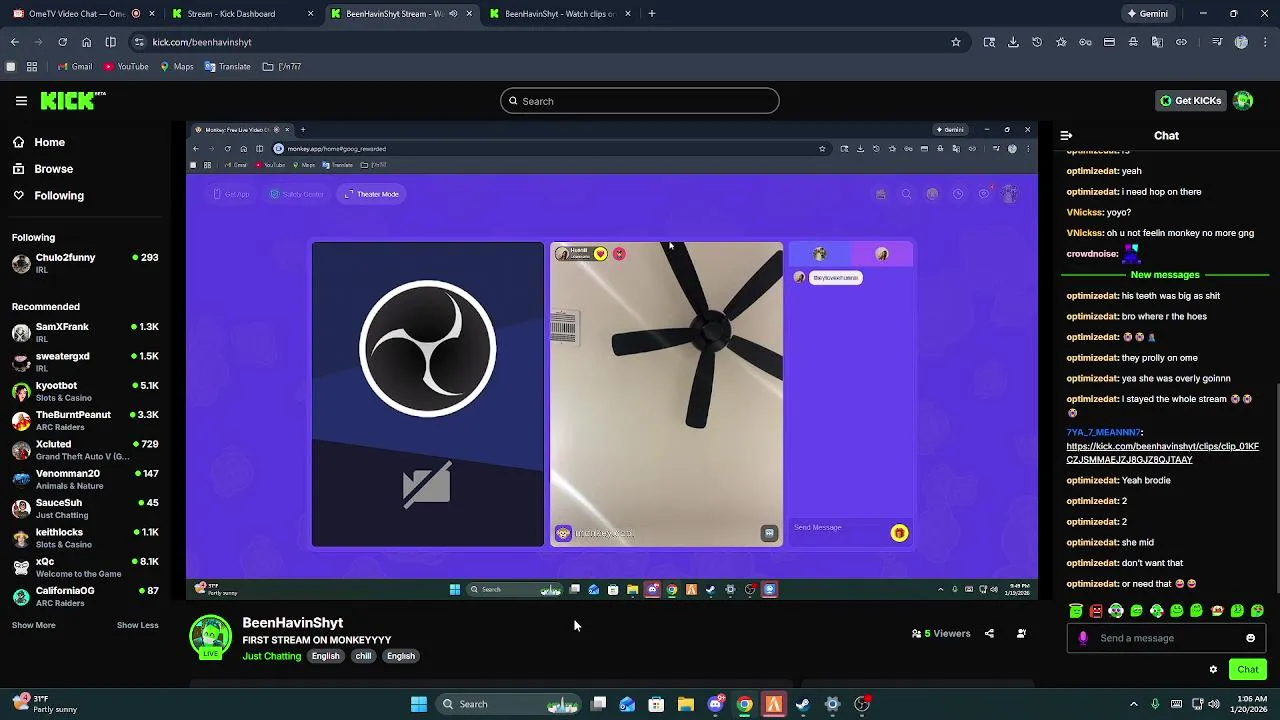Image resolution: width=1280 pixels, height=720 pixels.
Task: Open the SamXFrank channel
Action: 85,333
